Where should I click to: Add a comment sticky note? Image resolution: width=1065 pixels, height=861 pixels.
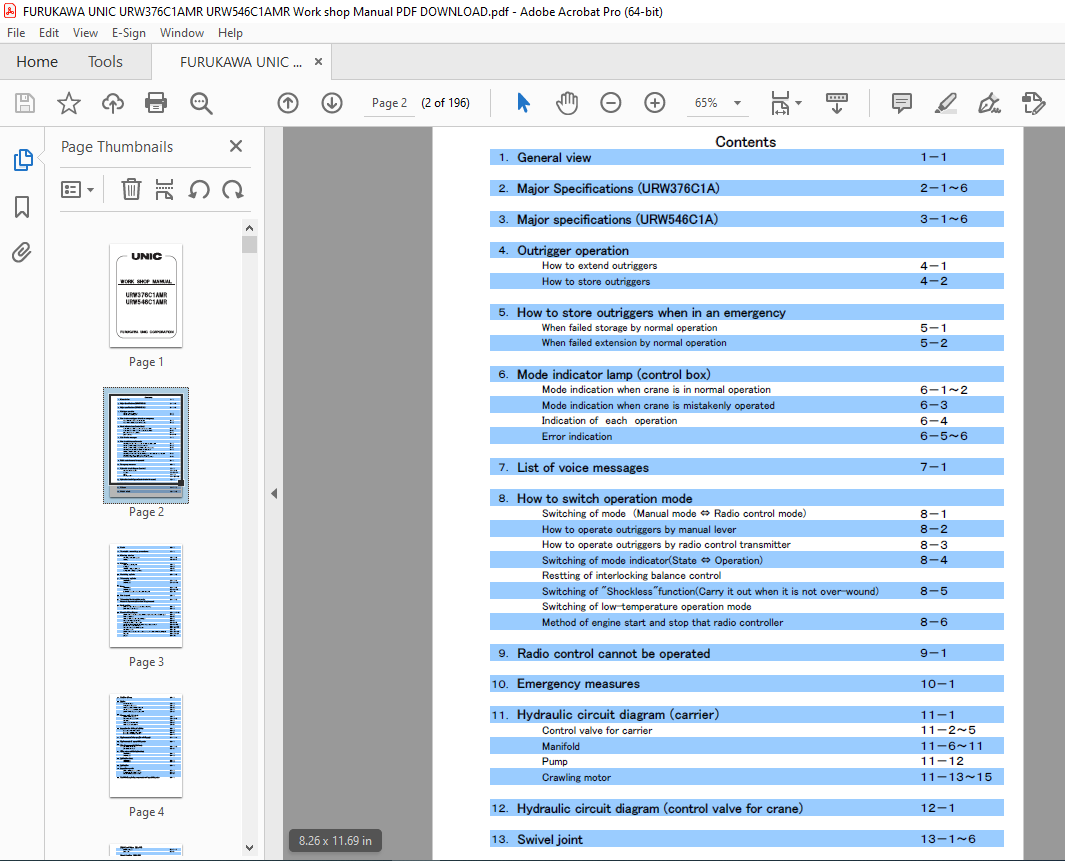coord(901,103)
